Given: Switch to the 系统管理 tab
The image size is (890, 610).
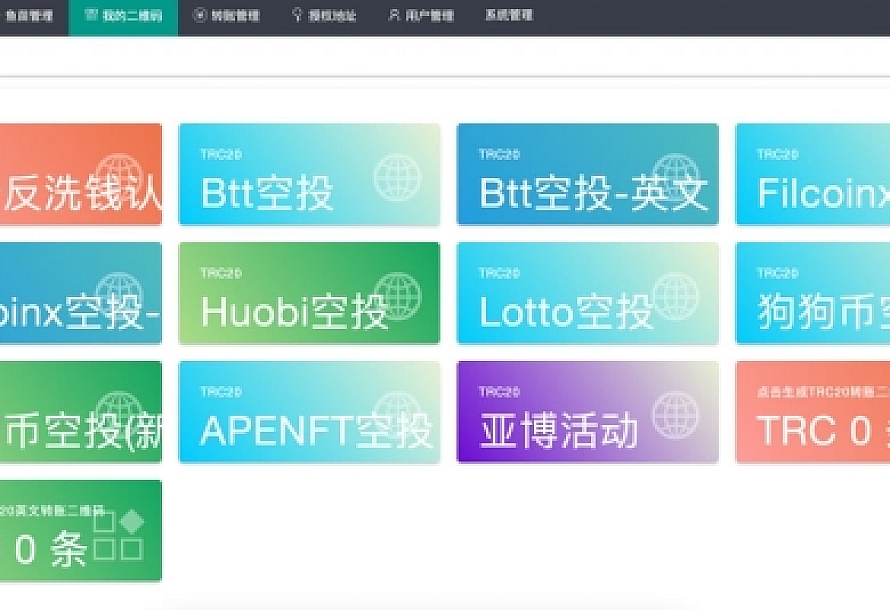Looking at the screenshot, I should coord(508,15).
